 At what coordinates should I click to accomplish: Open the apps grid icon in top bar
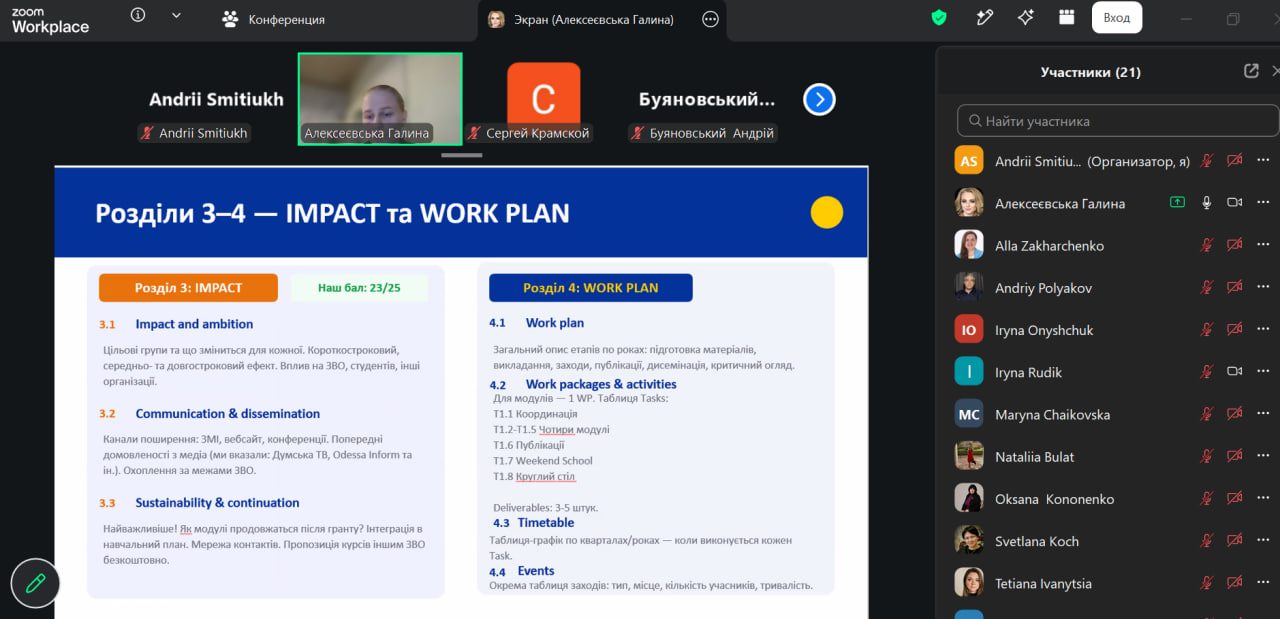pyautogui.click(x=1066, y=18)
